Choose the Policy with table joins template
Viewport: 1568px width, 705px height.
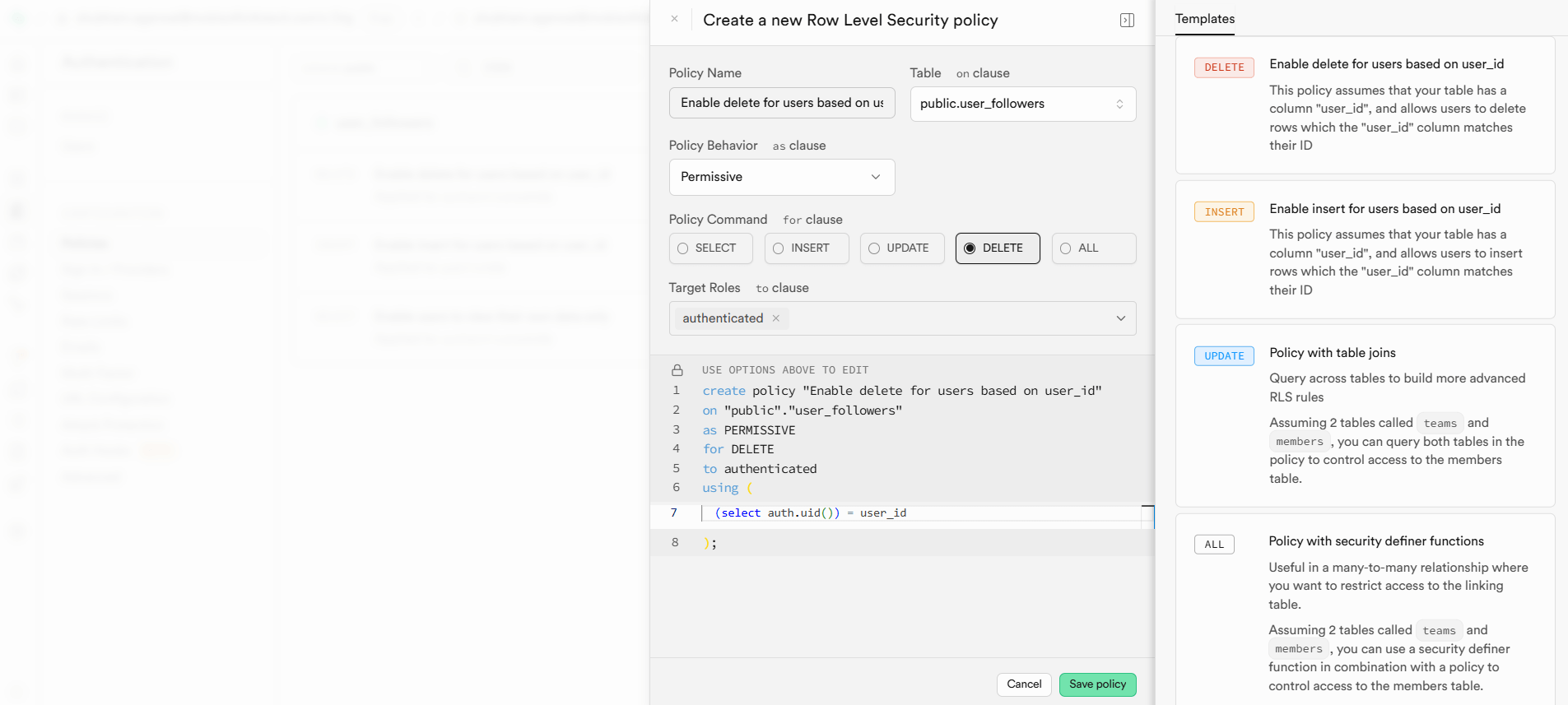(1365, 415)
